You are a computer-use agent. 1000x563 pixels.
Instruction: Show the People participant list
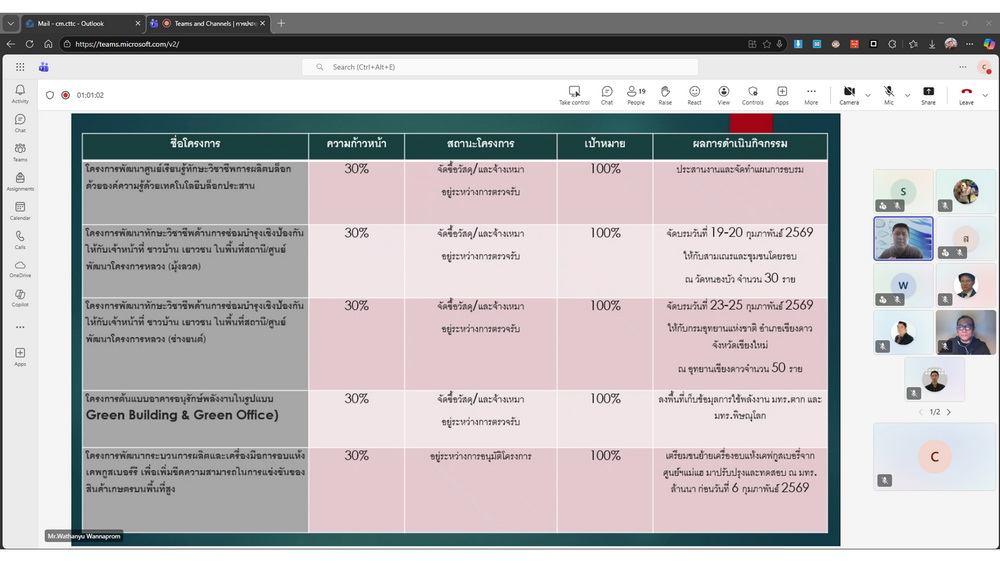635,95
